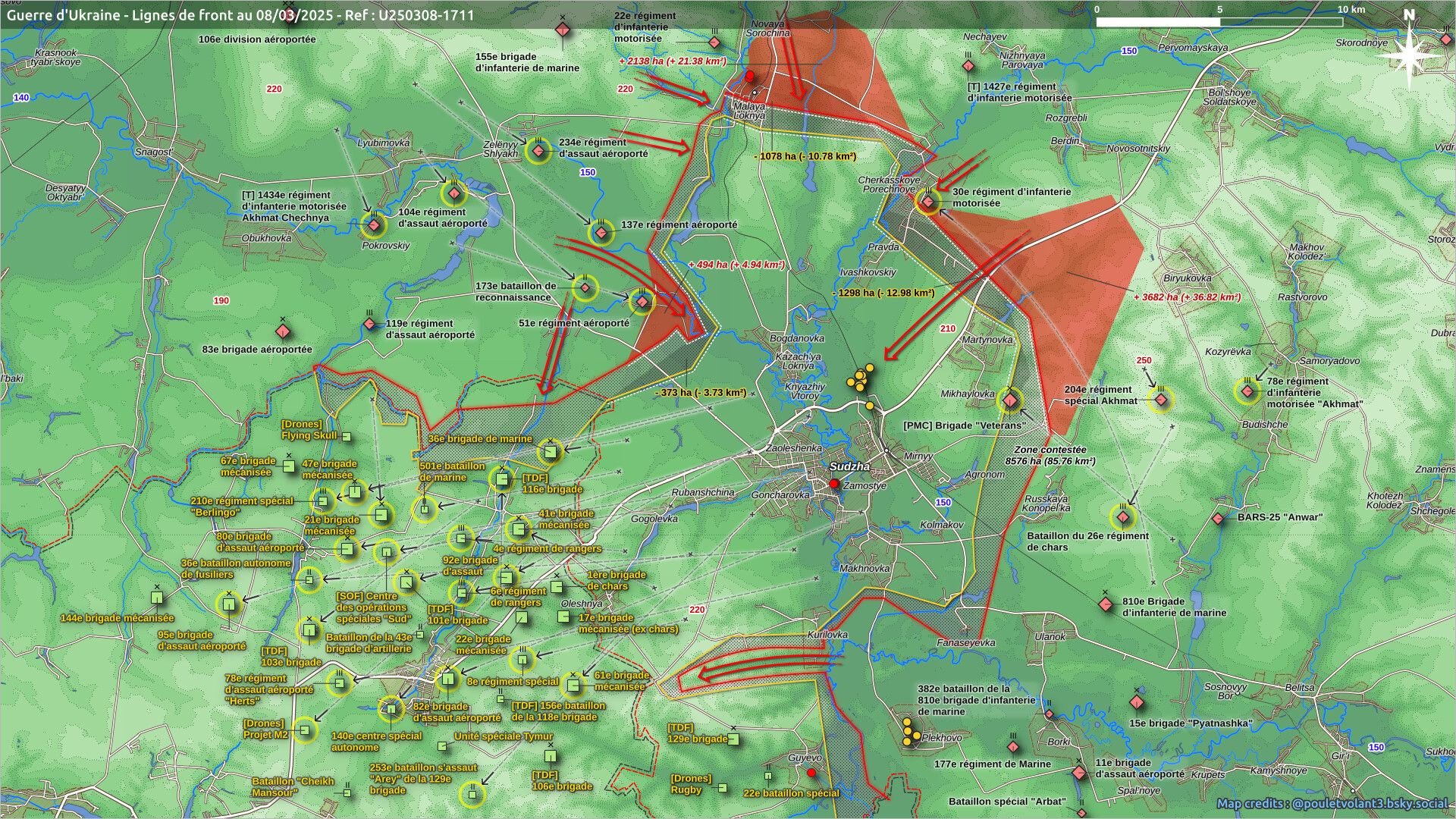Screen dimensions: 1456x819
Task: Select the 26e régiment de chars battalion marker
Action: coord(1123,517)
